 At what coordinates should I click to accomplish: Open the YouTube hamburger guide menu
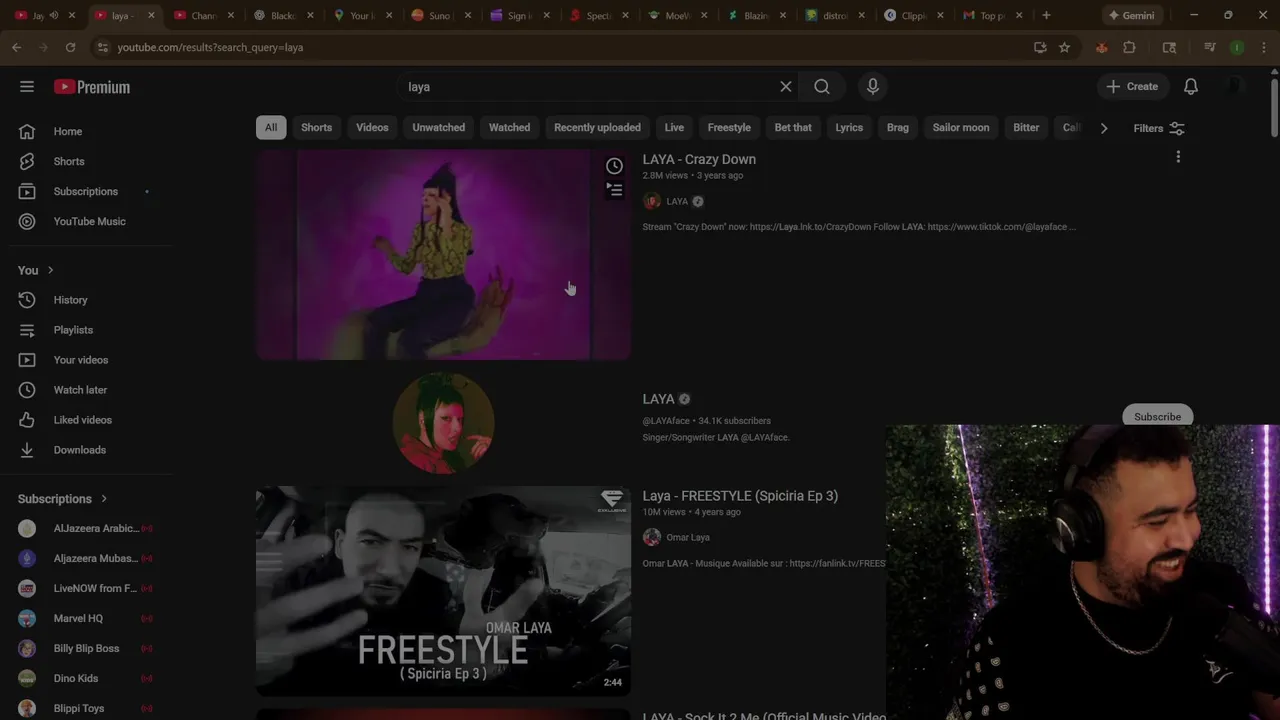tap(27, 87)
